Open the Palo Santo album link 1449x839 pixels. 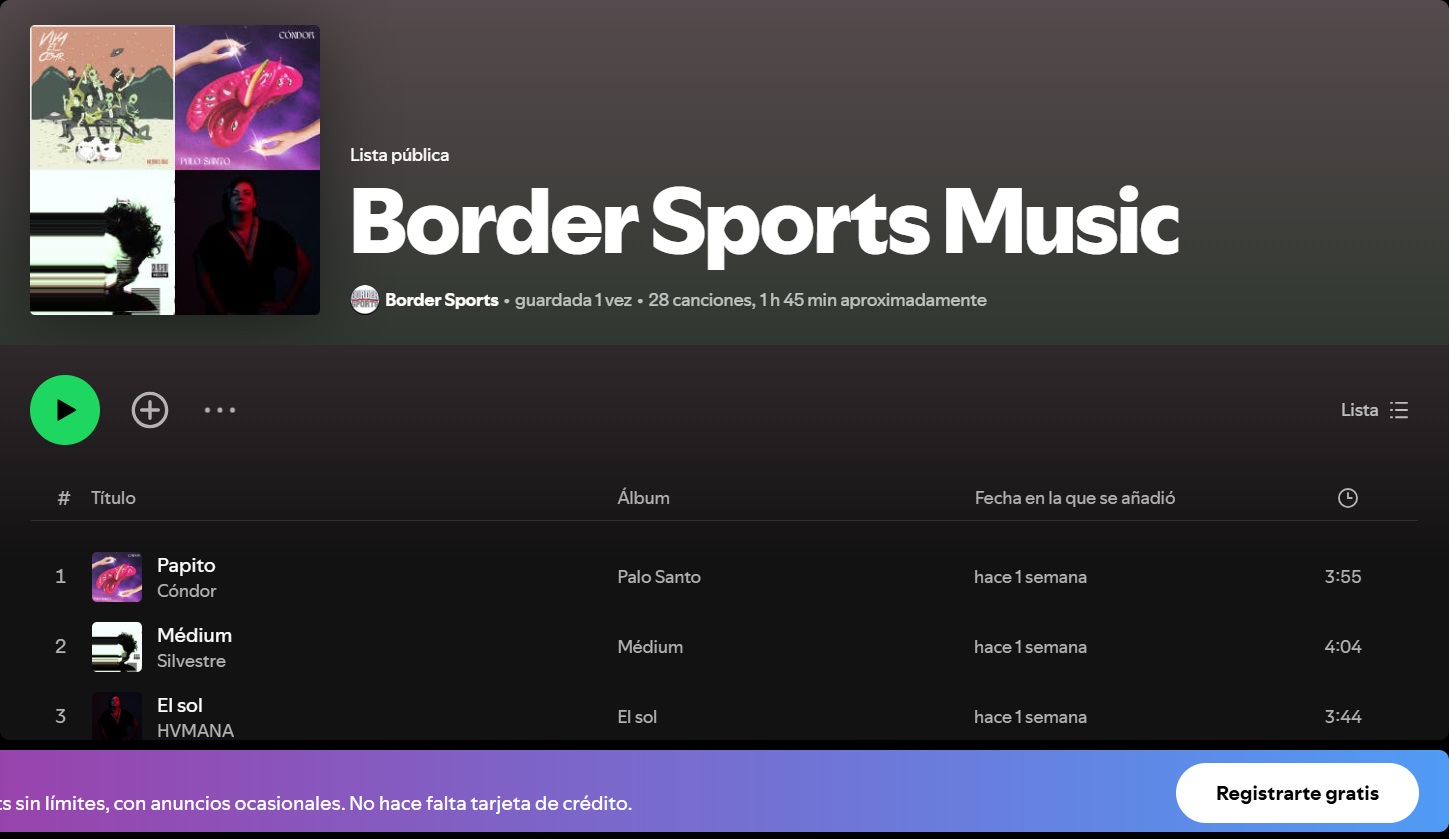[x=659, y=577]
